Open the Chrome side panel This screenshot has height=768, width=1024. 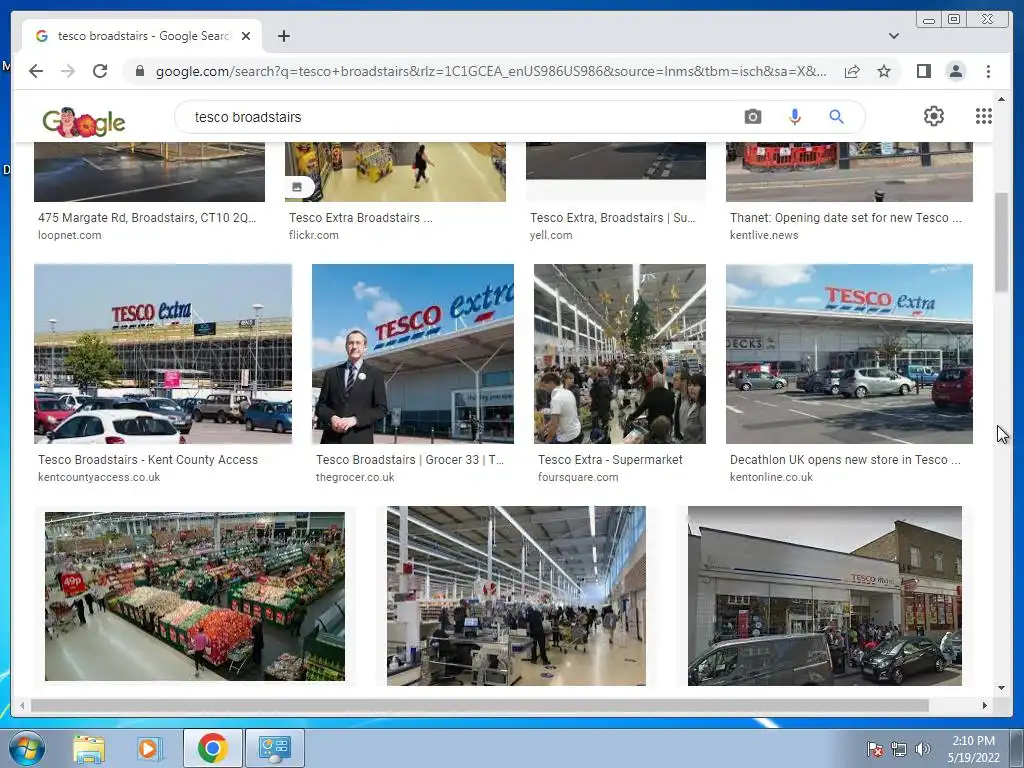click(x=923, y=71)
